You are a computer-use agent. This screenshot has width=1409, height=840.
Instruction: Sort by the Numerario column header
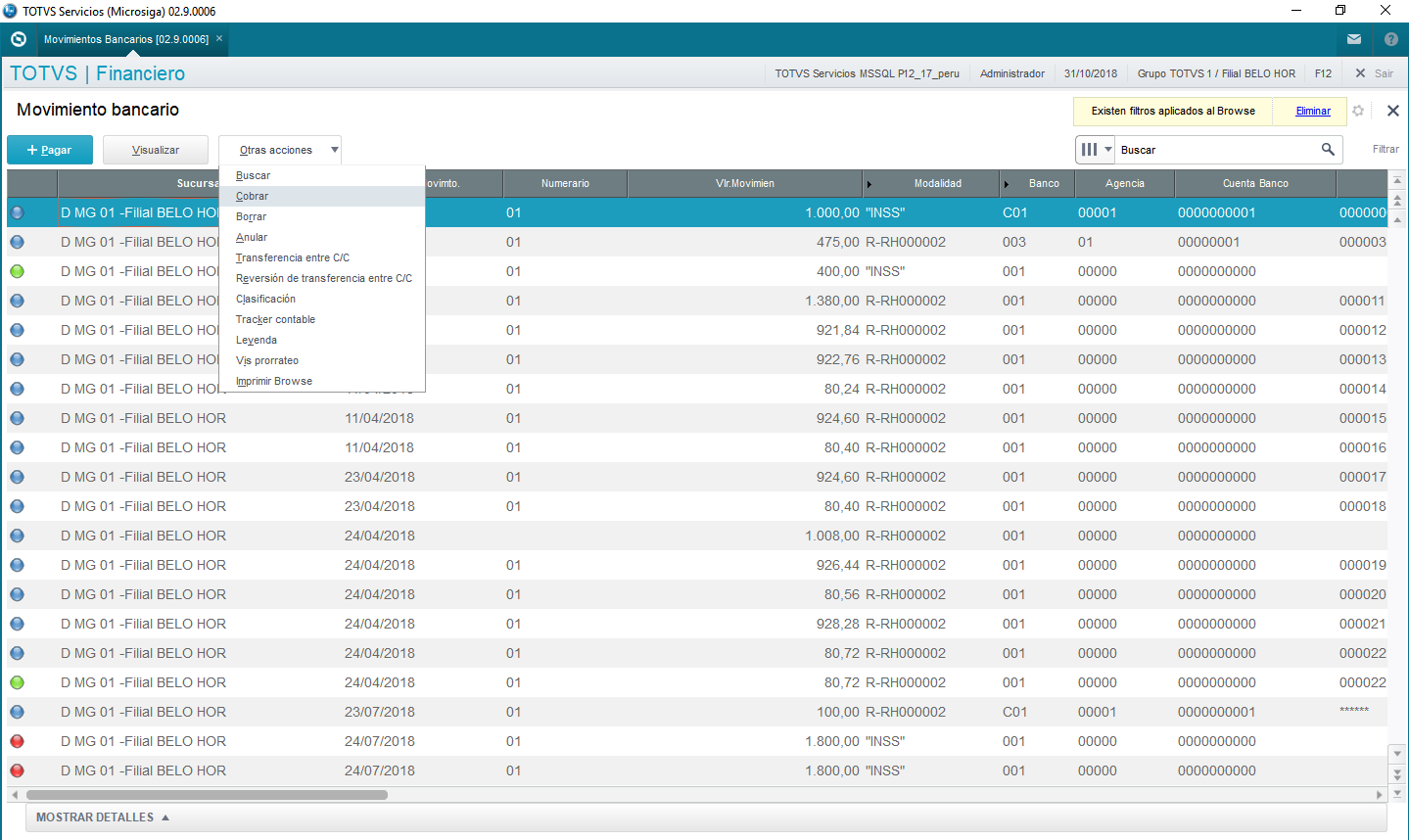(565, 183)
